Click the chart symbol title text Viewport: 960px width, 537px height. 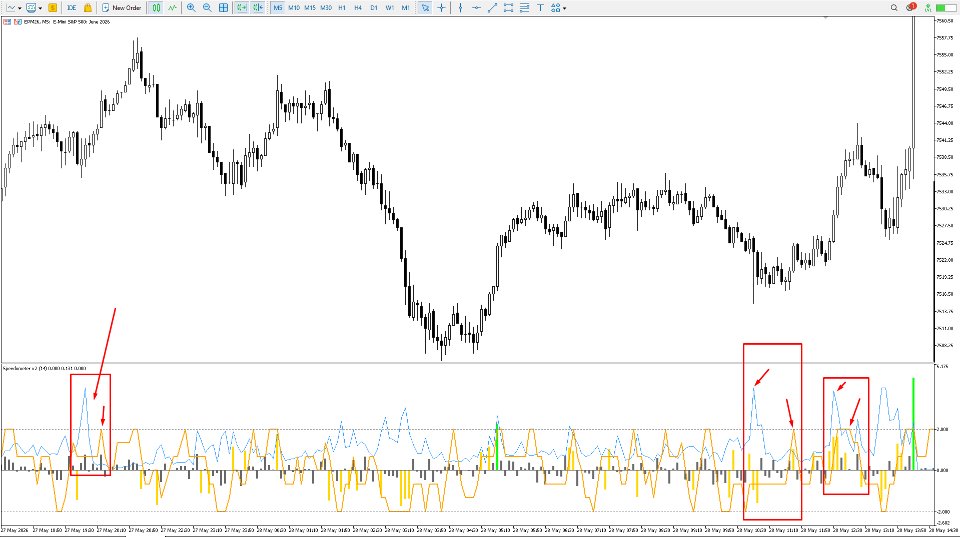(67, 22)
